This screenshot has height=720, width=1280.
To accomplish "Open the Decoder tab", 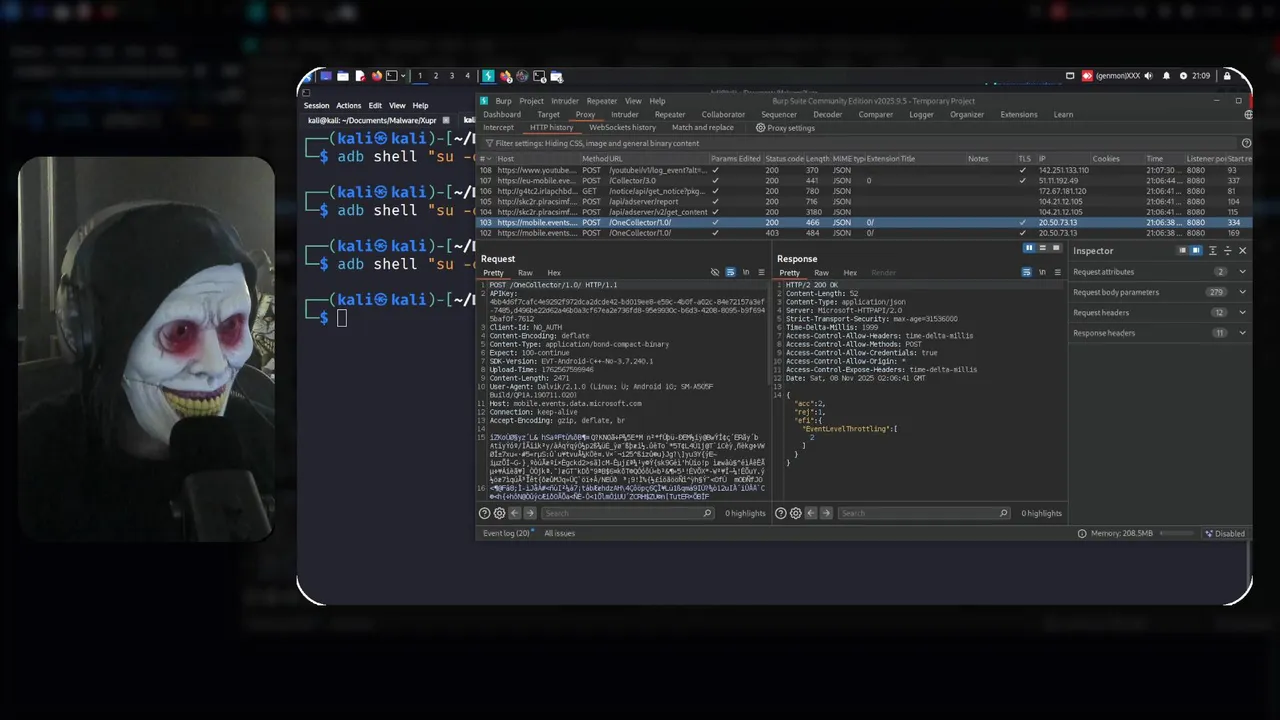I will (x=827, y=114).
